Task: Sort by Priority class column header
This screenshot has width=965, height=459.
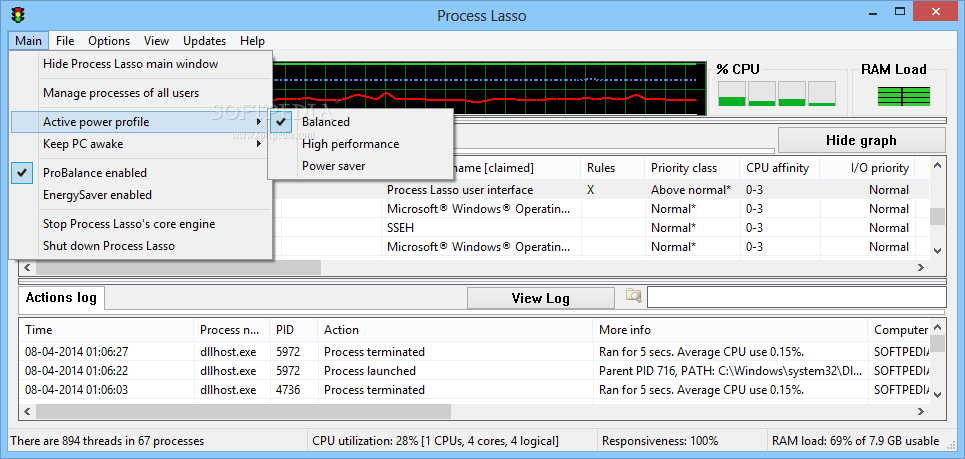Action: pos(692,168)
